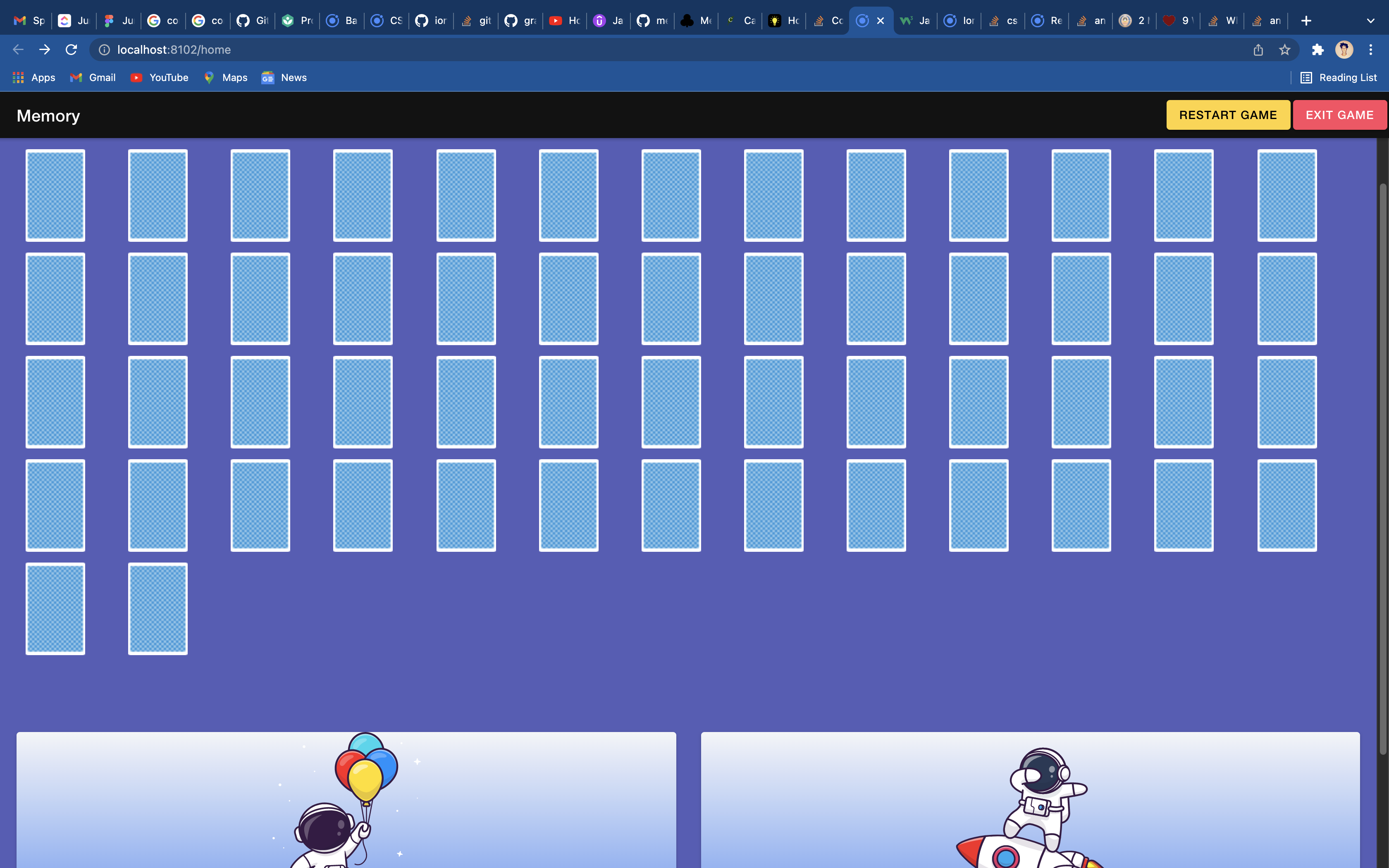The image size is (1389, 868).
Task: Switch to the Gmail 'Sp' tab
Action: pos(29,21)
